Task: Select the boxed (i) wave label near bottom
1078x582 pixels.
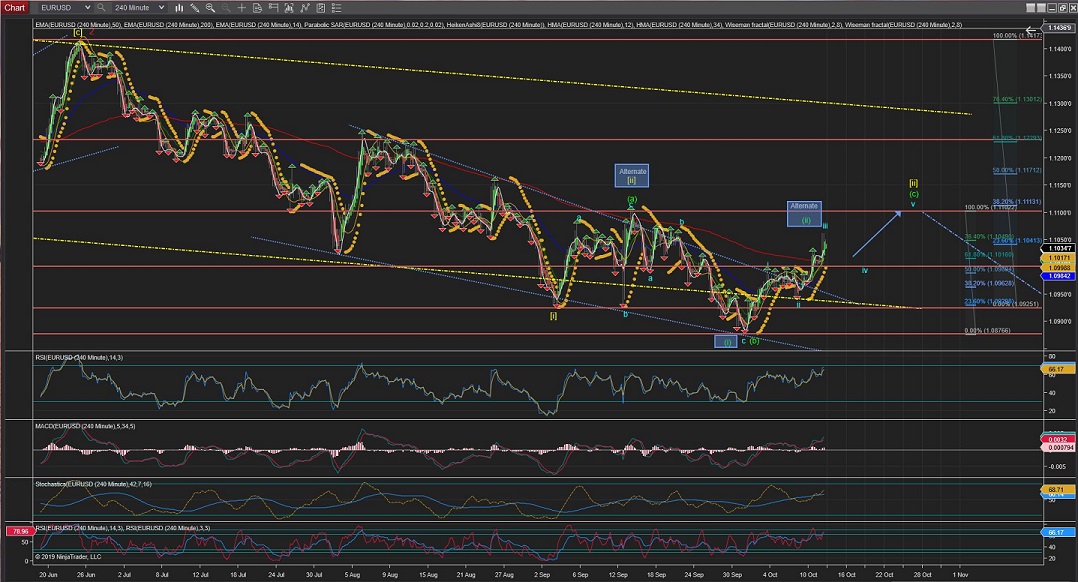Action: 726,342
